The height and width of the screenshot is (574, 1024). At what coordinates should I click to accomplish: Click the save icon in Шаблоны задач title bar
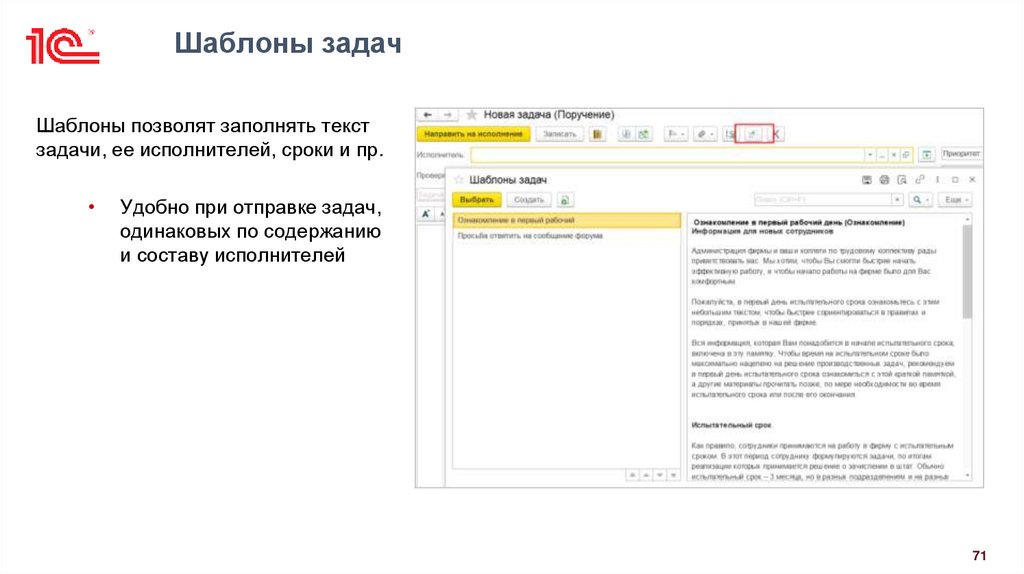(867, 180)
